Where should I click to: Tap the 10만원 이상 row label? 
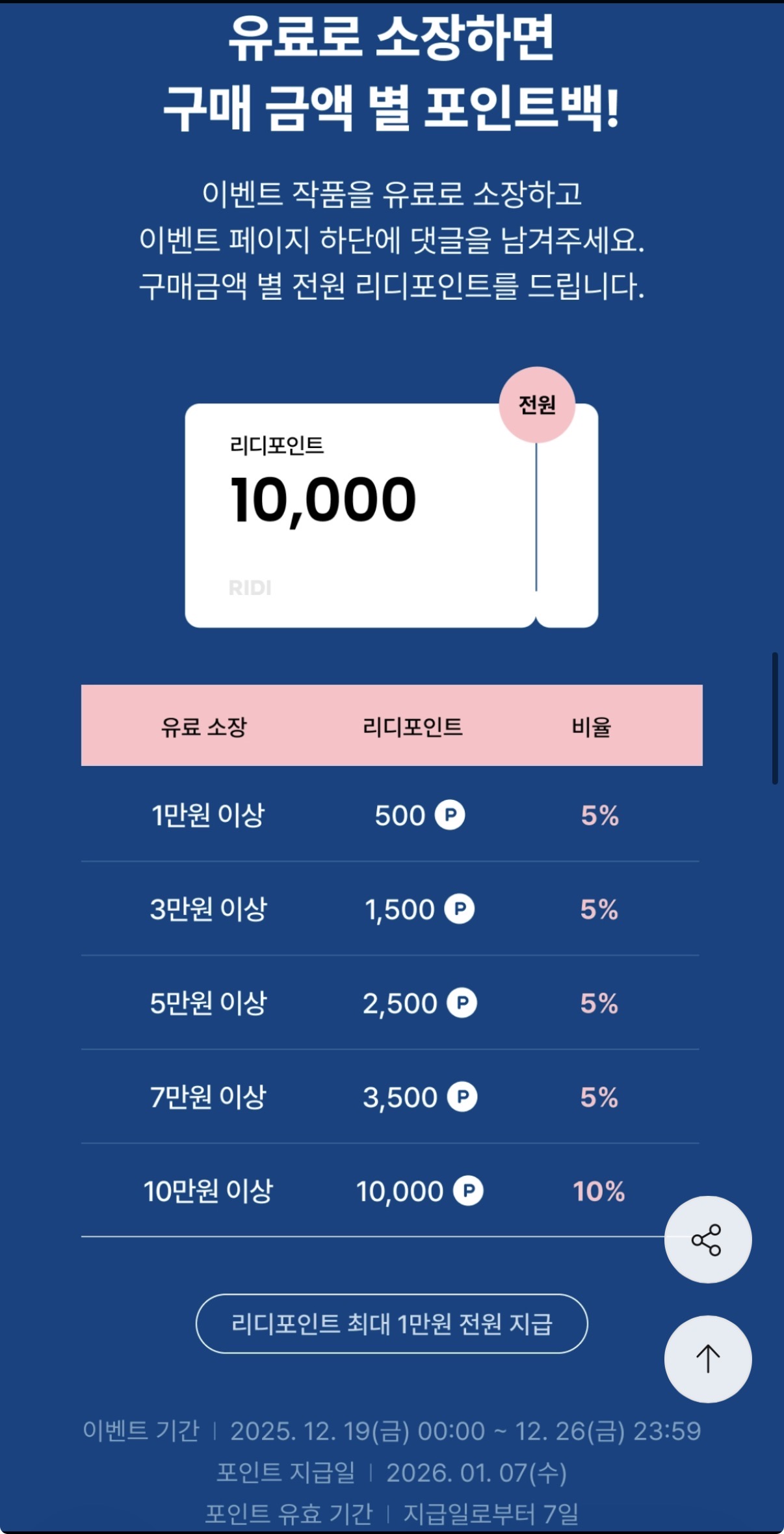pyautogui.click(x=208, y=1191)
